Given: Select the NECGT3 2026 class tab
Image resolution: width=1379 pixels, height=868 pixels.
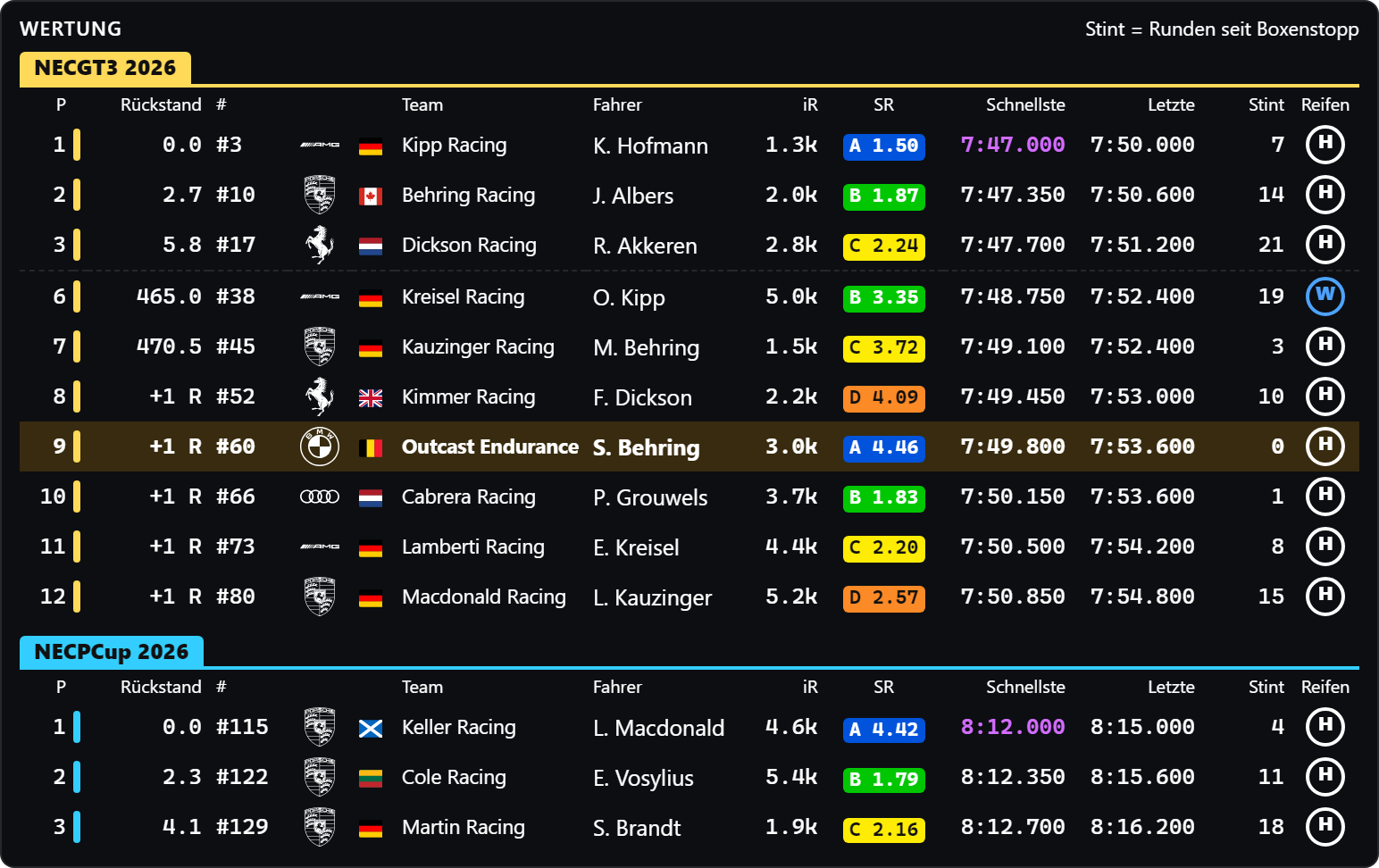Looking at the screenshot, I should 105,68.
